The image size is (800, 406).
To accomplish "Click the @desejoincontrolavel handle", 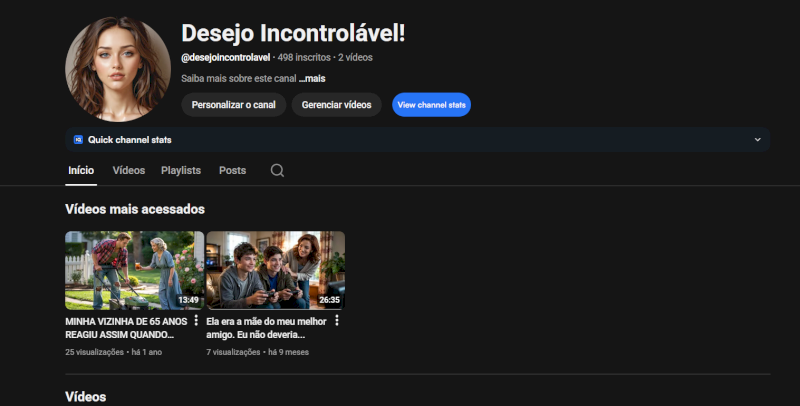I will click(226, 58).
